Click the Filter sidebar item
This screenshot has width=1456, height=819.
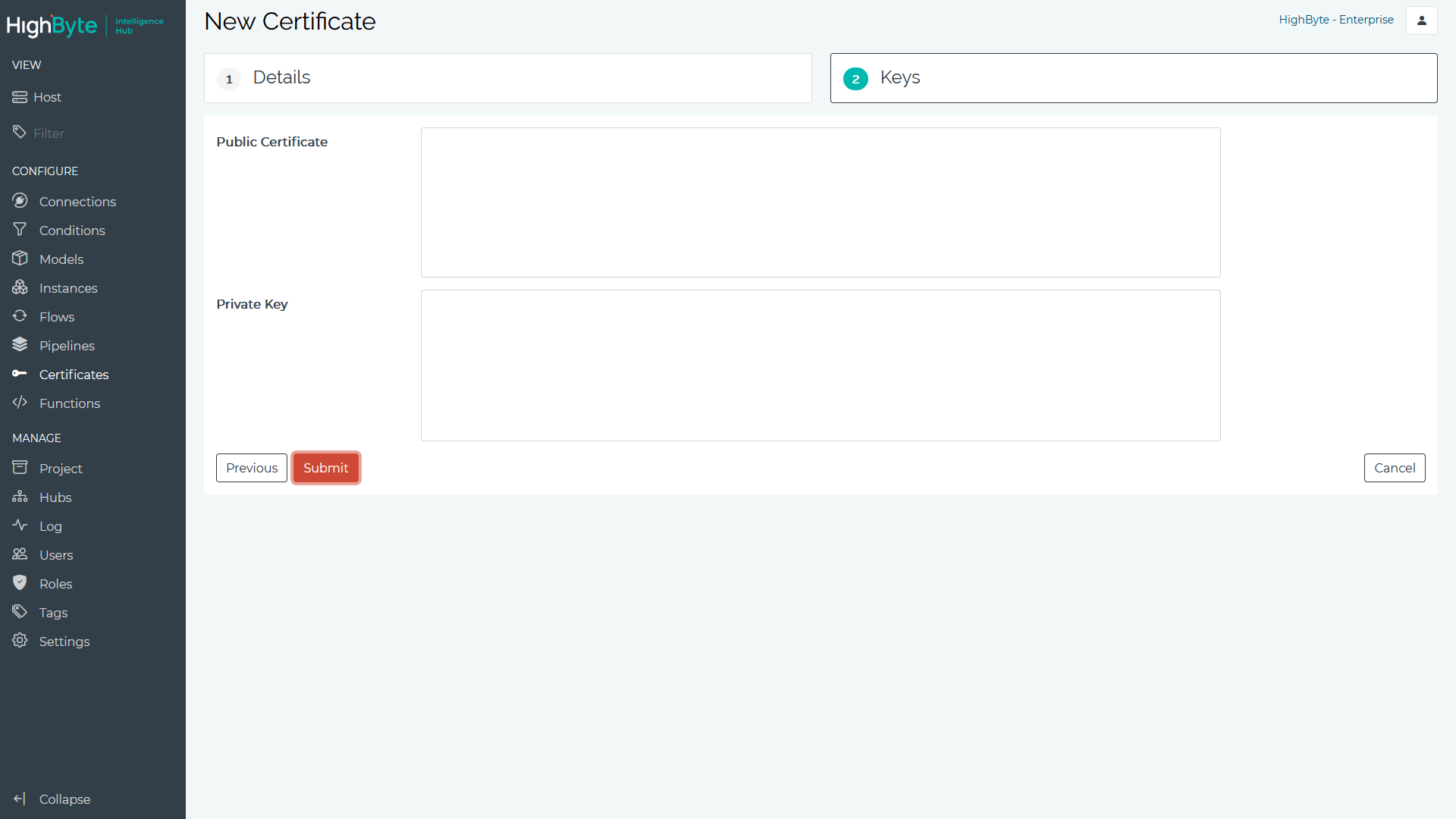click(49, 133)
